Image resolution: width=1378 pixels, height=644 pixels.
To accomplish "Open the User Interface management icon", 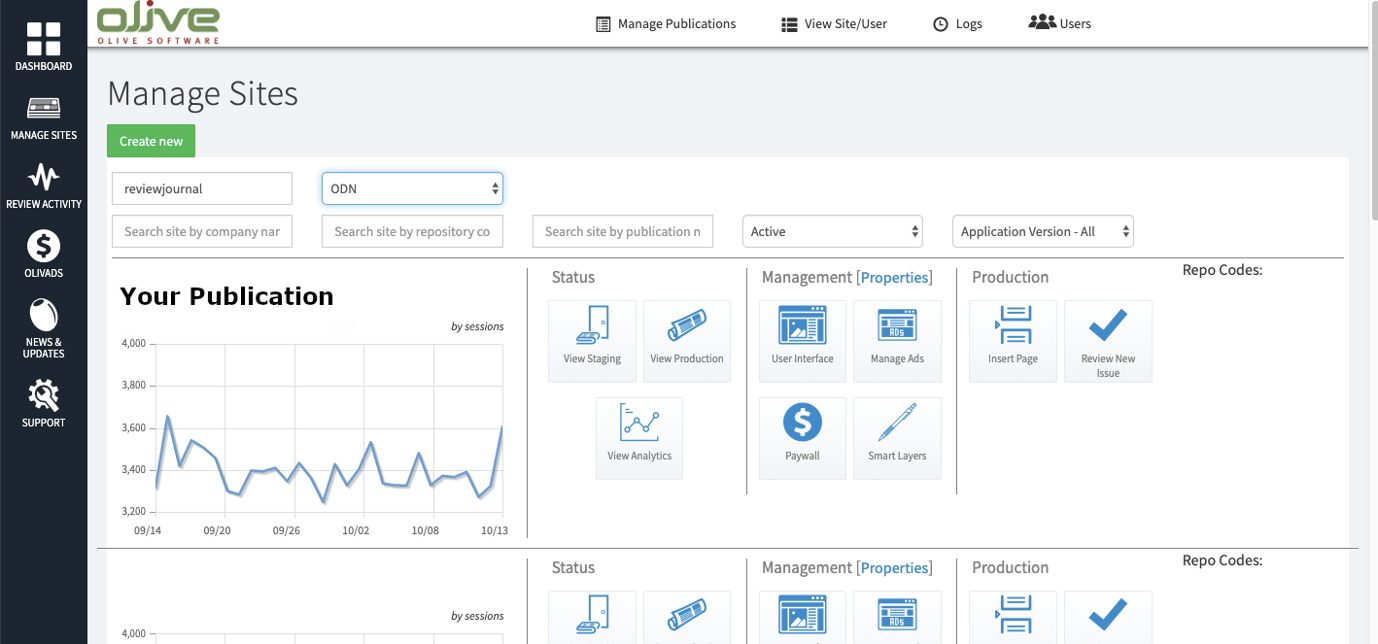I will [802, 340].
